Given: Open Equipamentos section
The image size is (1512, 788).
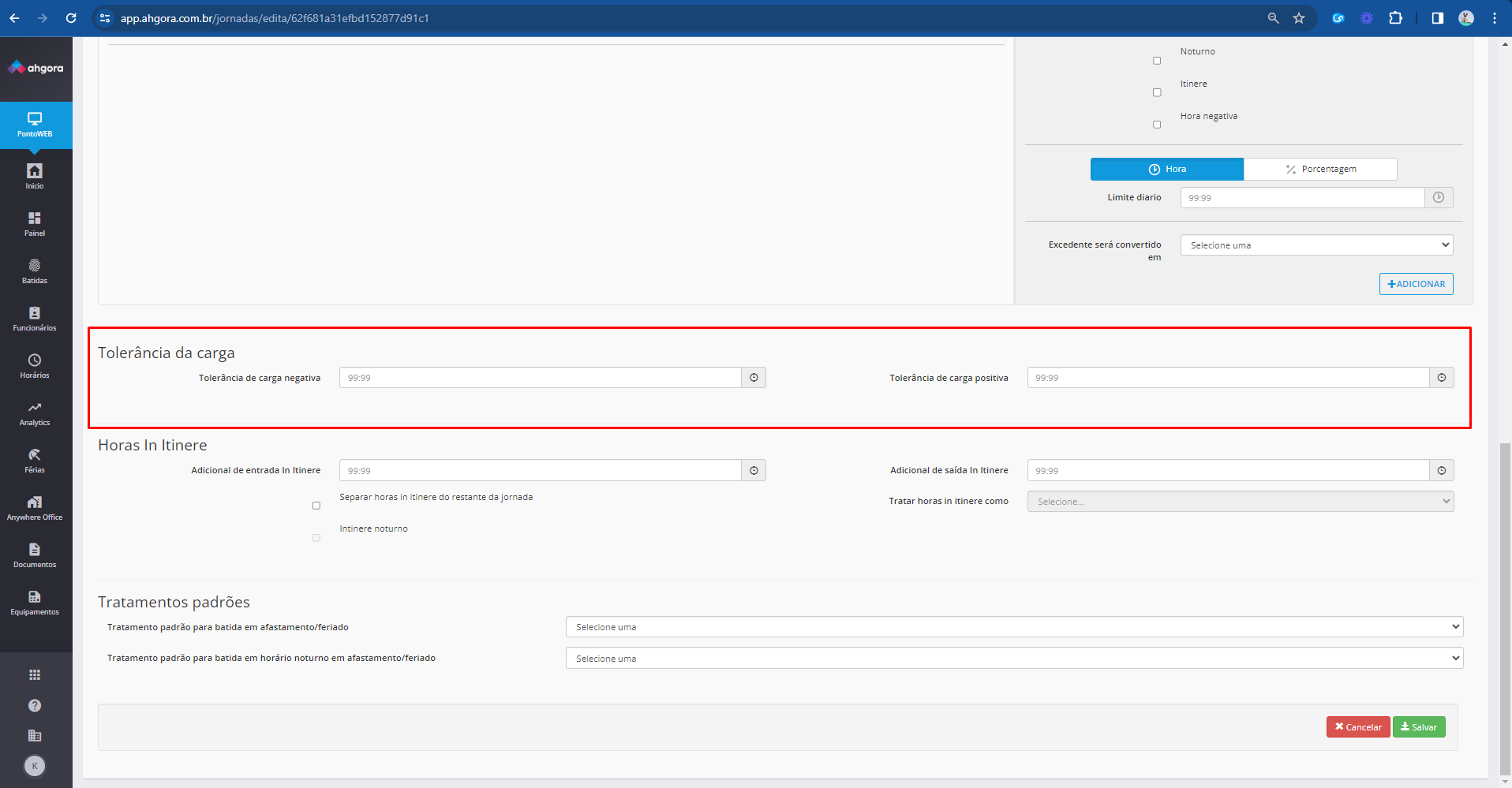Looking at the screenshot, I should (x=35, y=603).
